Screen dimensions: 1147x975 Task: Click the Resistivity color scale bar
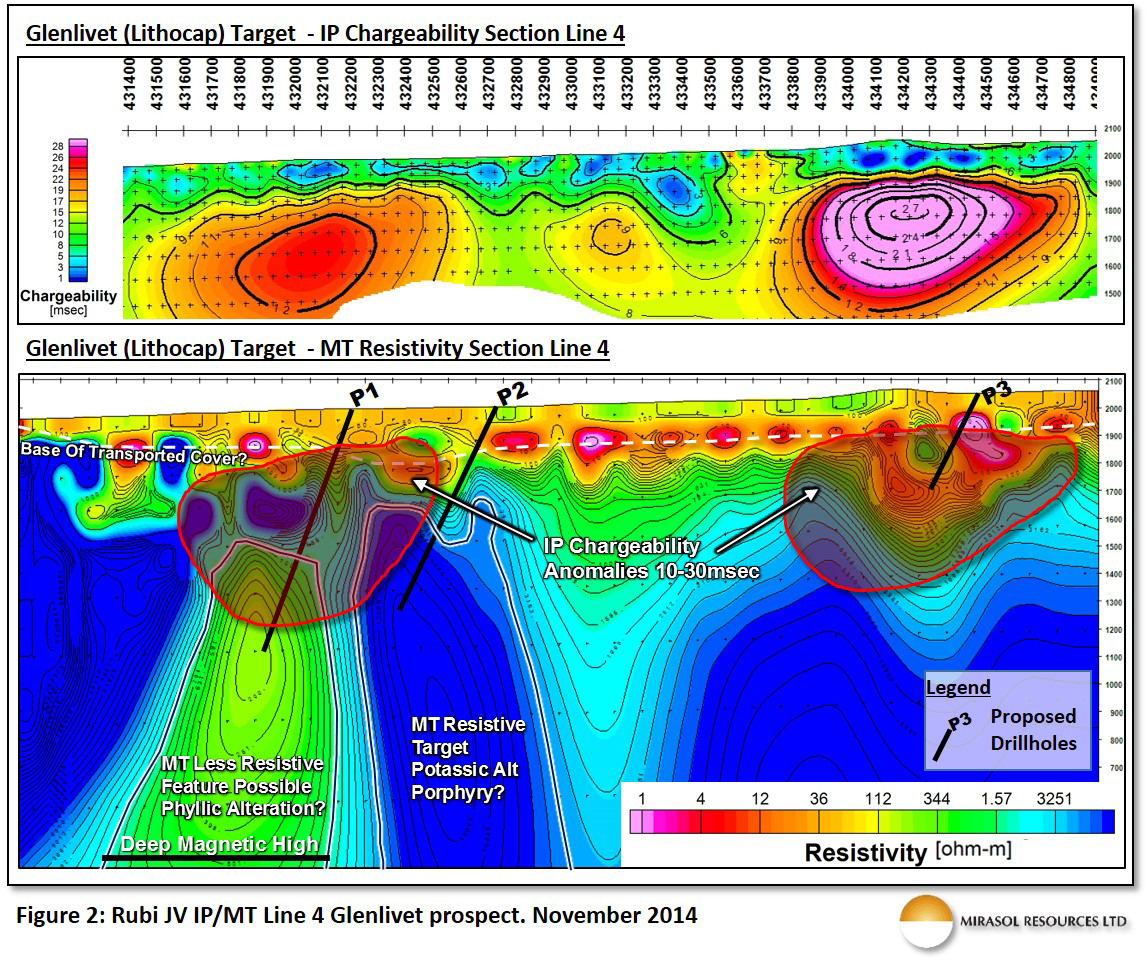click(871, 821)
